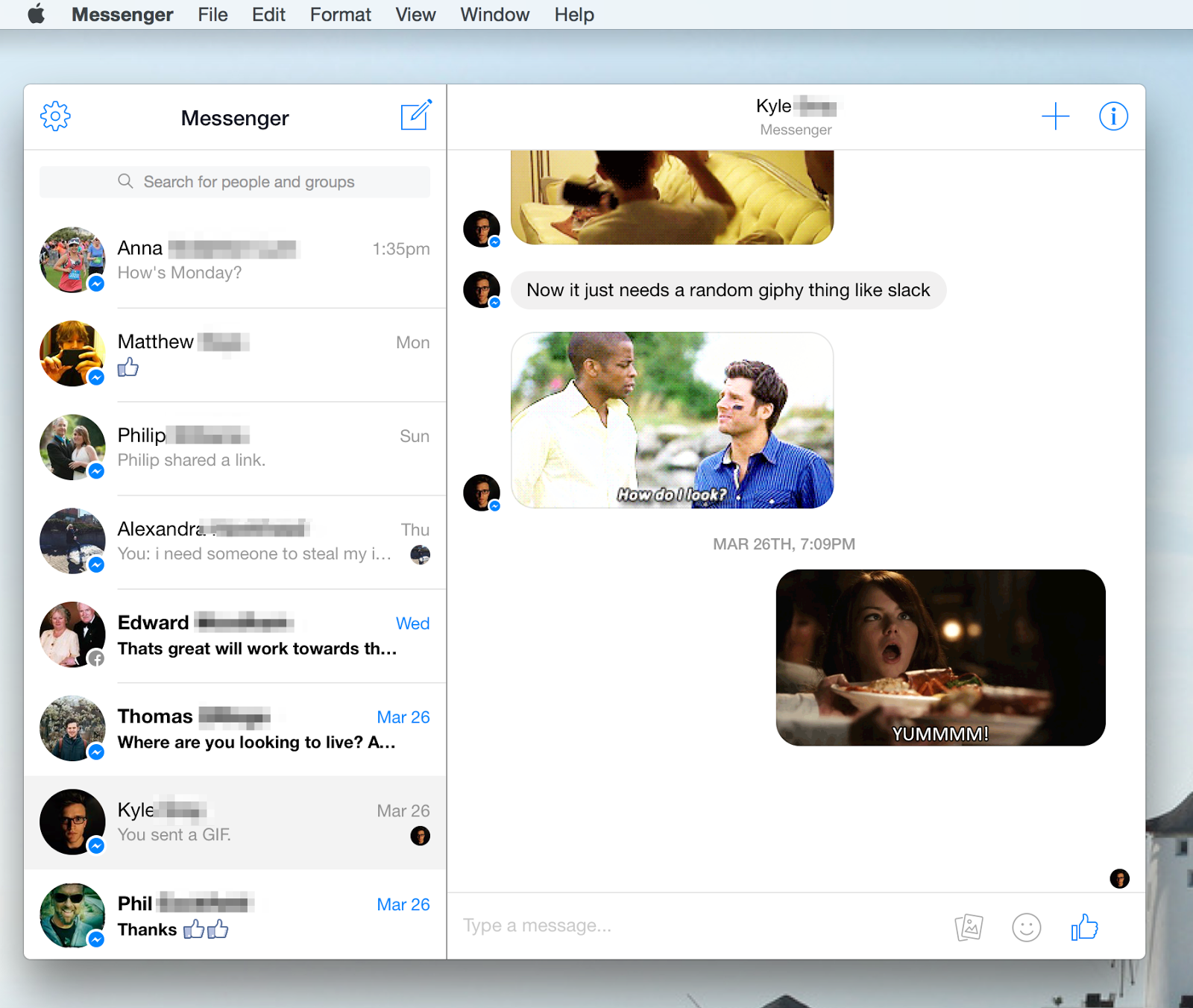This screenshot has width=1193, height=1008.
Task: Open Anna's 'How's Monday?' conversation
Action: [235, 260]
